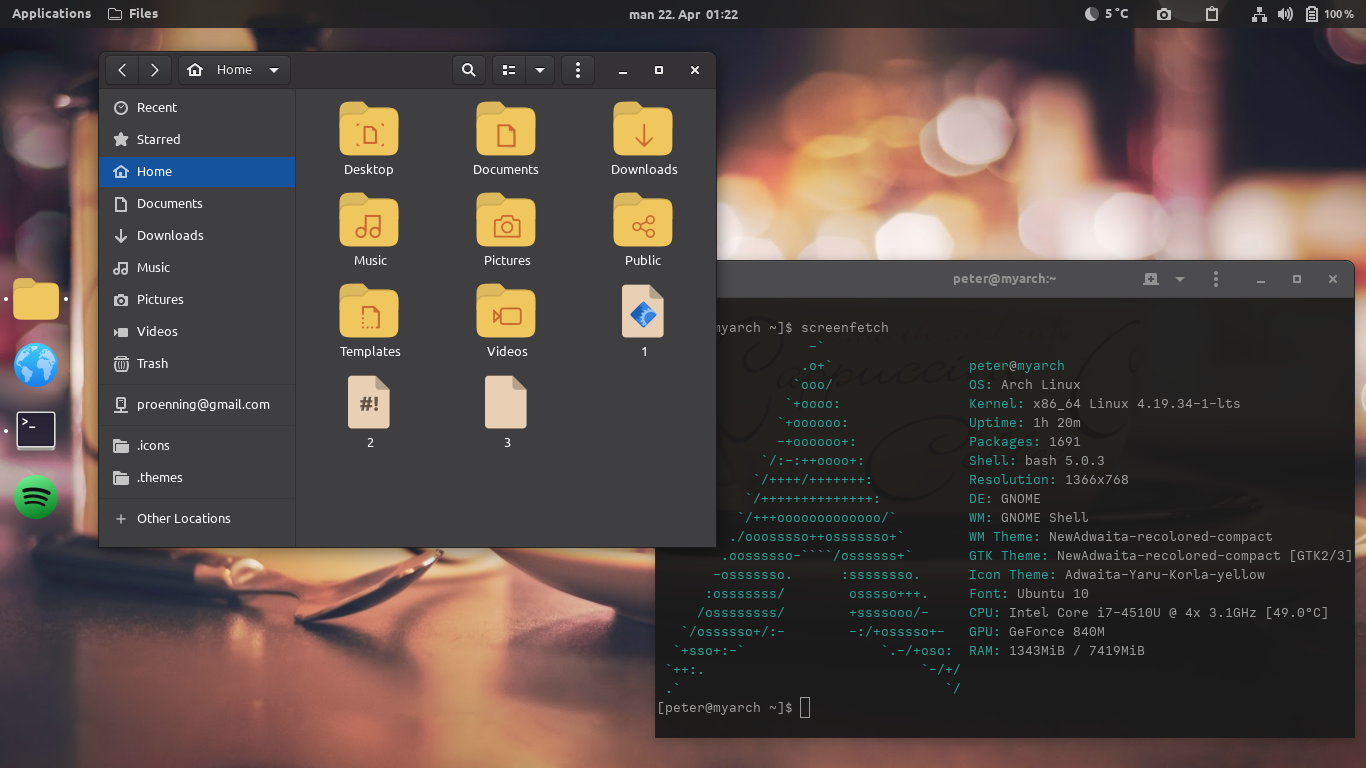Image resolution: width=1366 pixels, height=768 pixels.
Task: Open the Files app menu in top bar
Action: (x=132, y=14)
